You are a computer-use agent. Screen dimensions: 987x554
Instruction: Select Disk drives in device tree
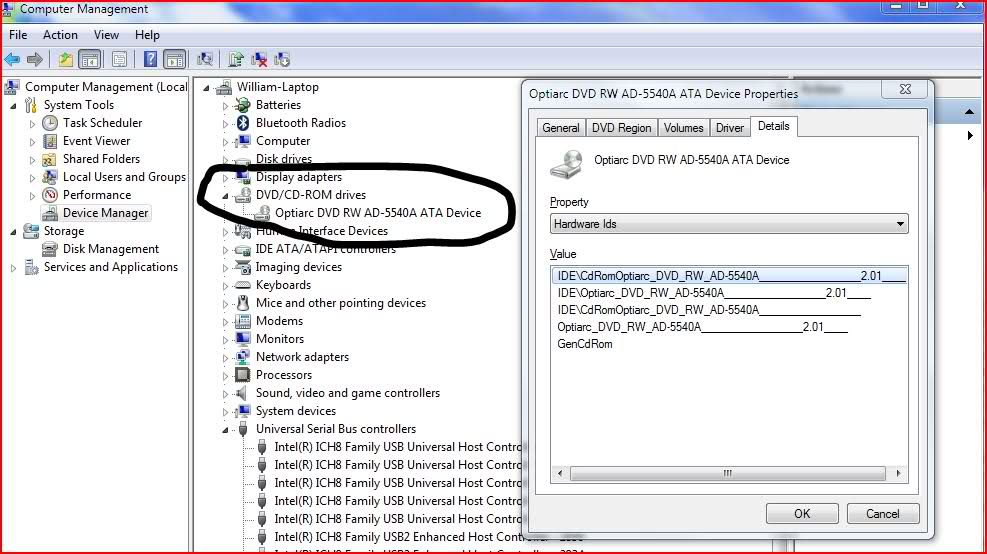click(x=284, y=159)
